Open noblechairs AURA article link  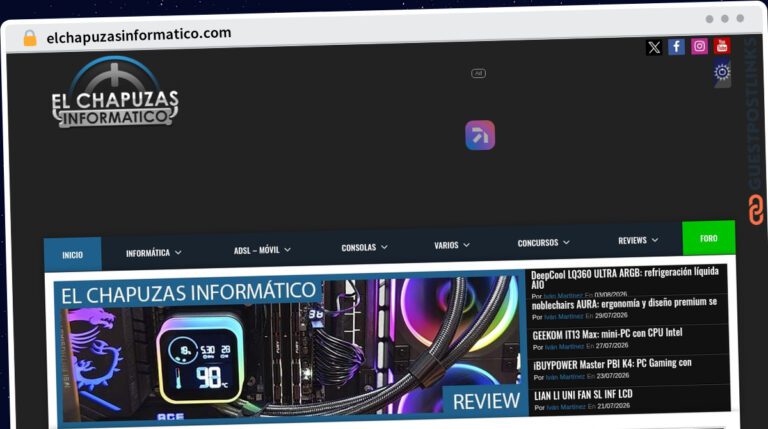(x=624, y=304)
